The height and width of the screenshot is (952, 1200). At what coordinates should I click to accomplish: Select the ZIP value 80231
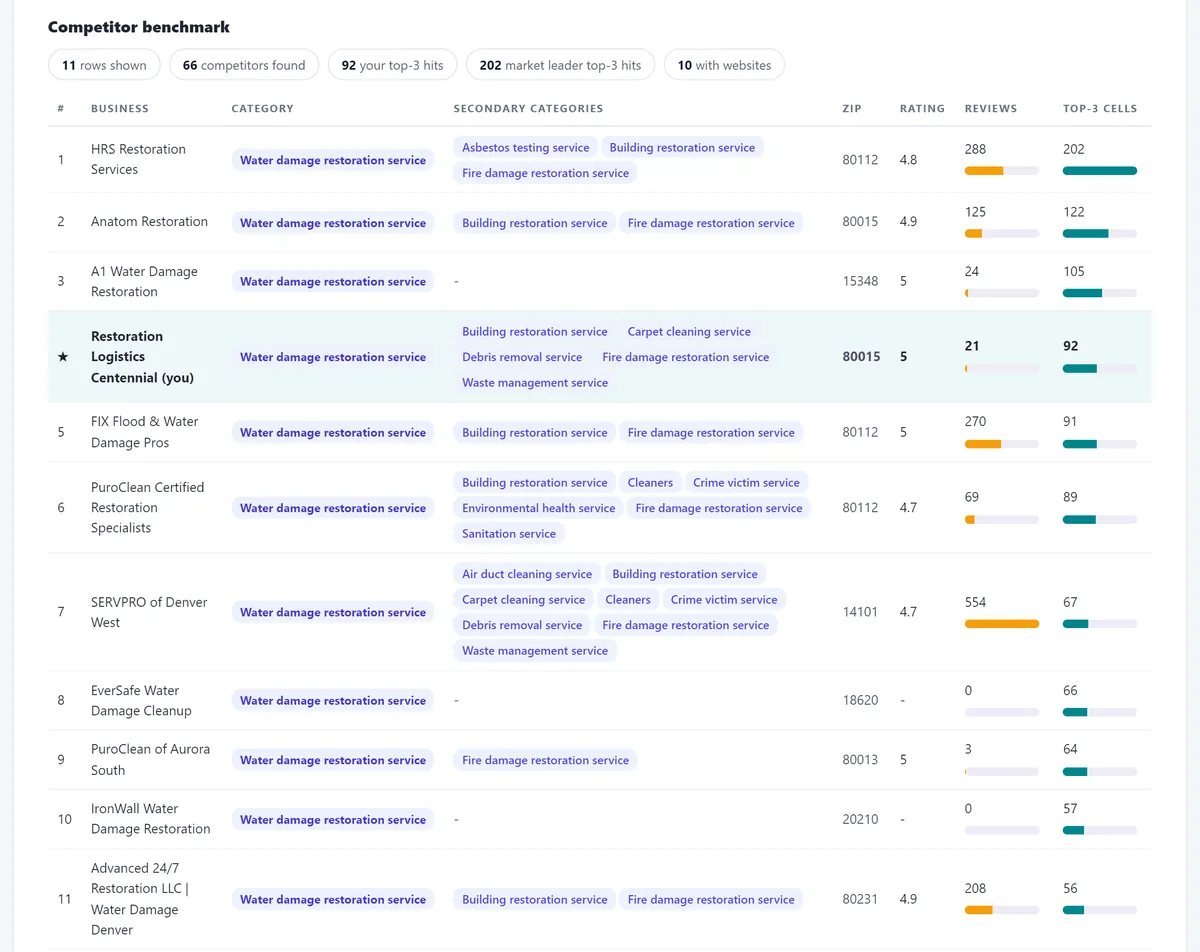[x=860, y=899]
